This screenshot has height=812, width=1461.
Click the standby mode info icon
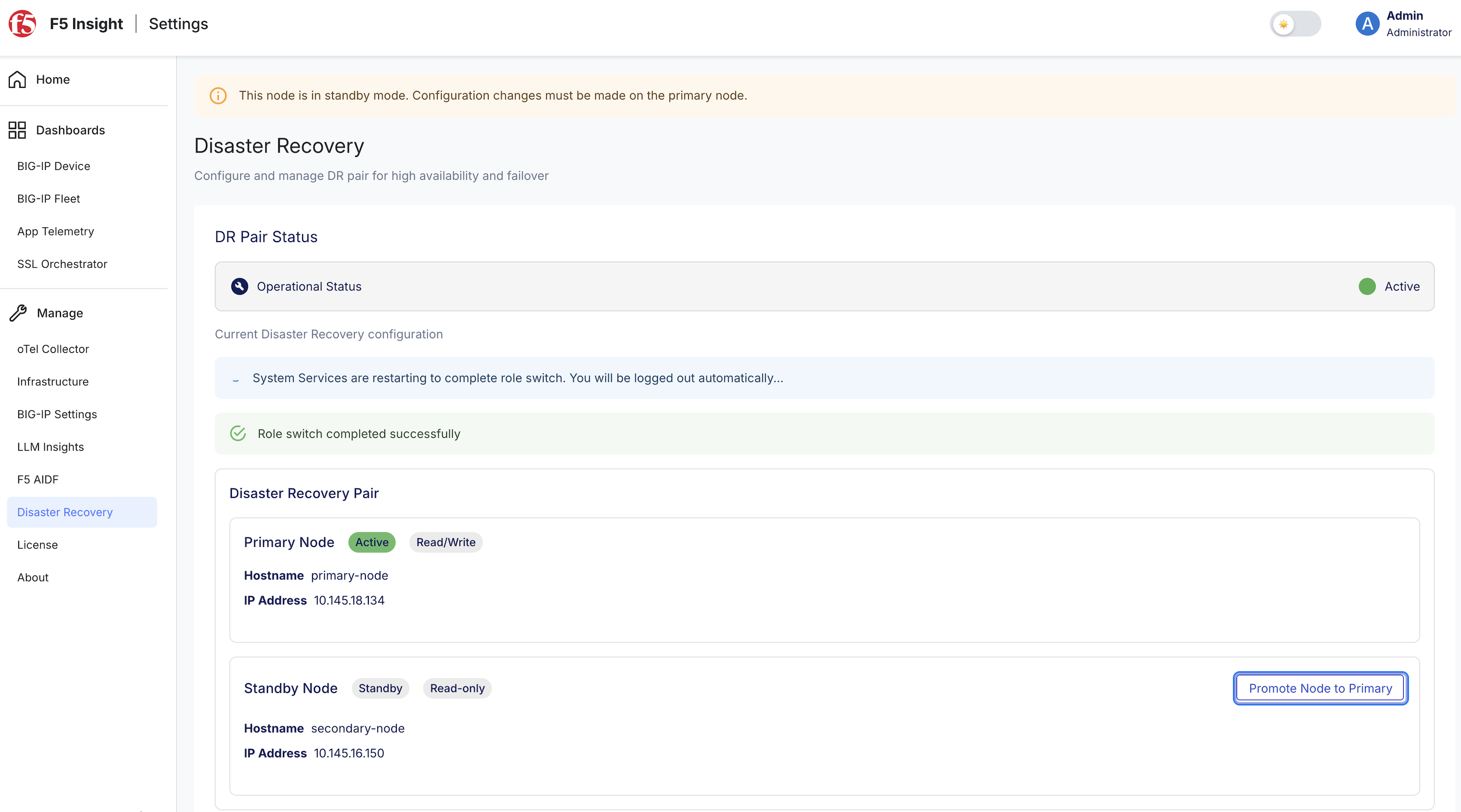[x=218, y=96]
